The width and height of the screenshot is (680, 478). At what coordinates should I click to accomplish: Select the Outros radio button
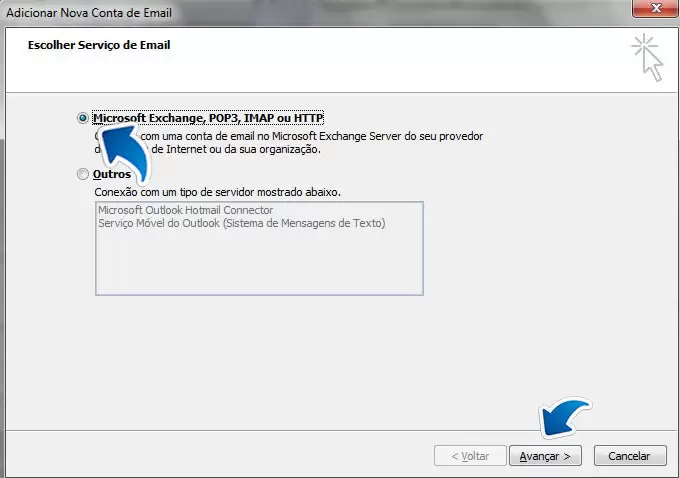pos(82,174)
